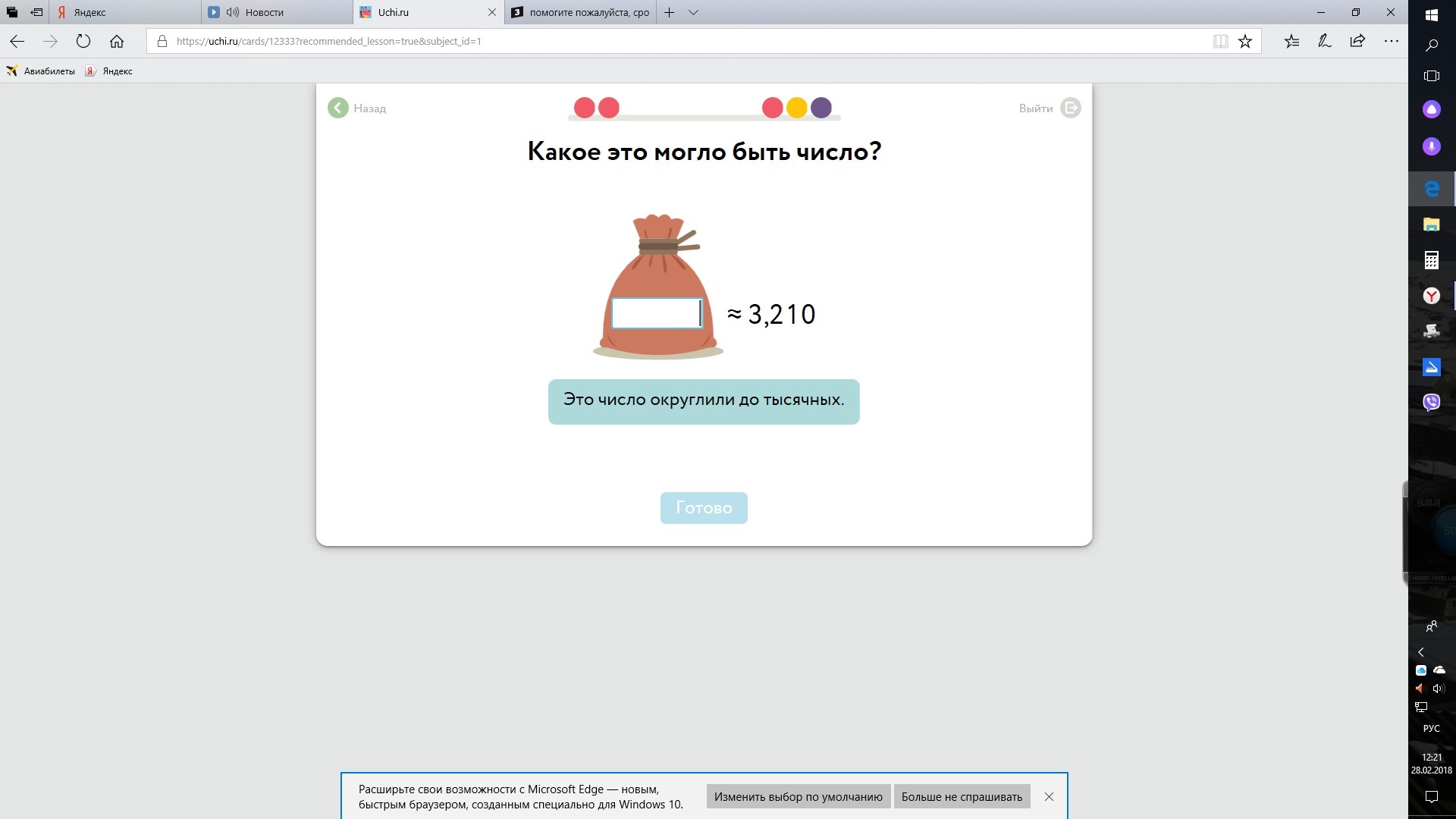This screenshot has height=819, width=1456.
Task: Expand hidden tray icons chevron on taskbar
Action: point(1421,652)
